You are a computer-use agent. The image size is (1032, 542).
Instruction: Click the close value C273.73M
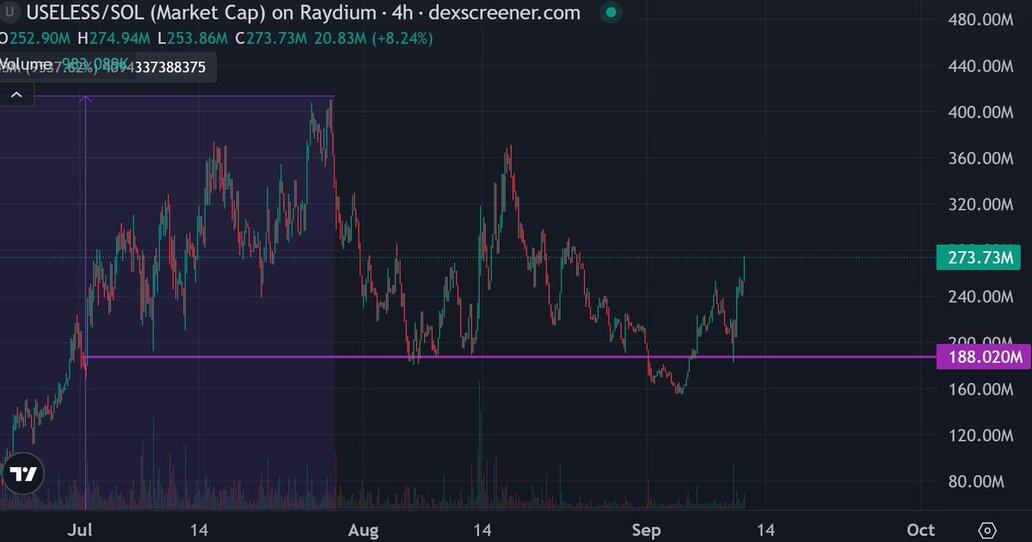[x=271, y=39]
